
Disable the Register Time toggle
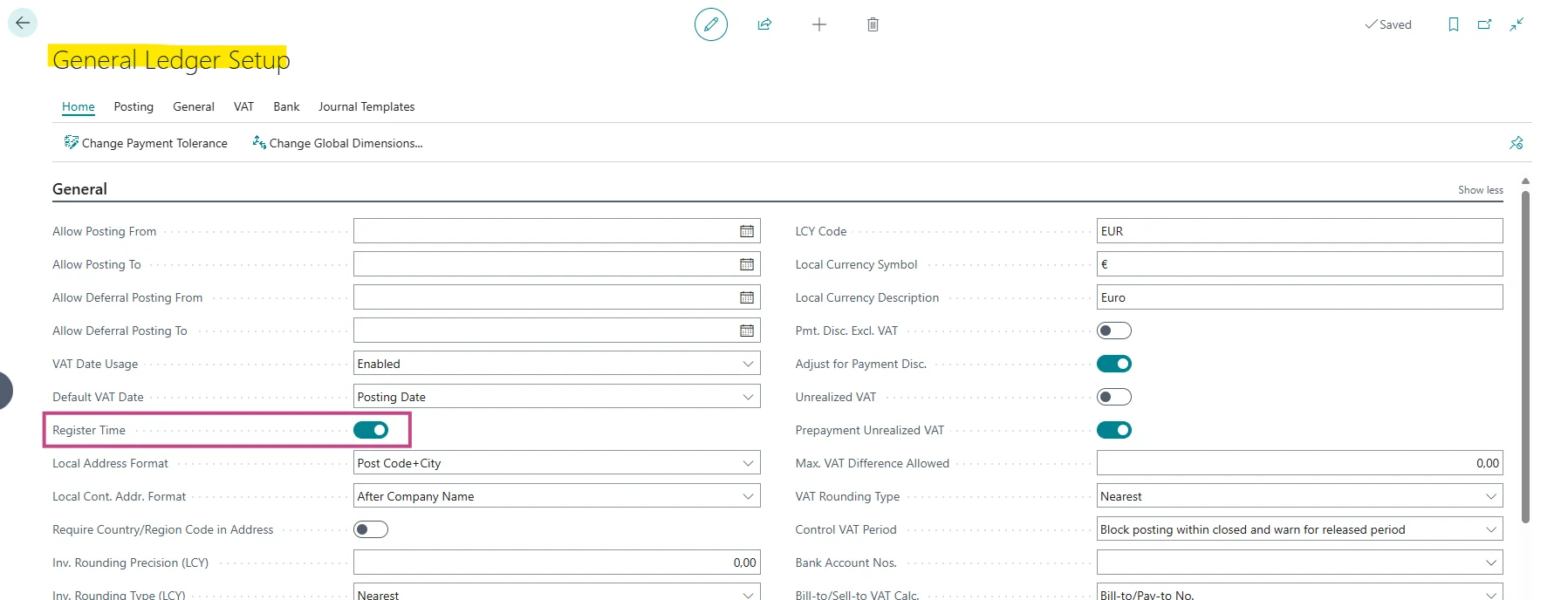pyautogui.click(x=371, y=430)
